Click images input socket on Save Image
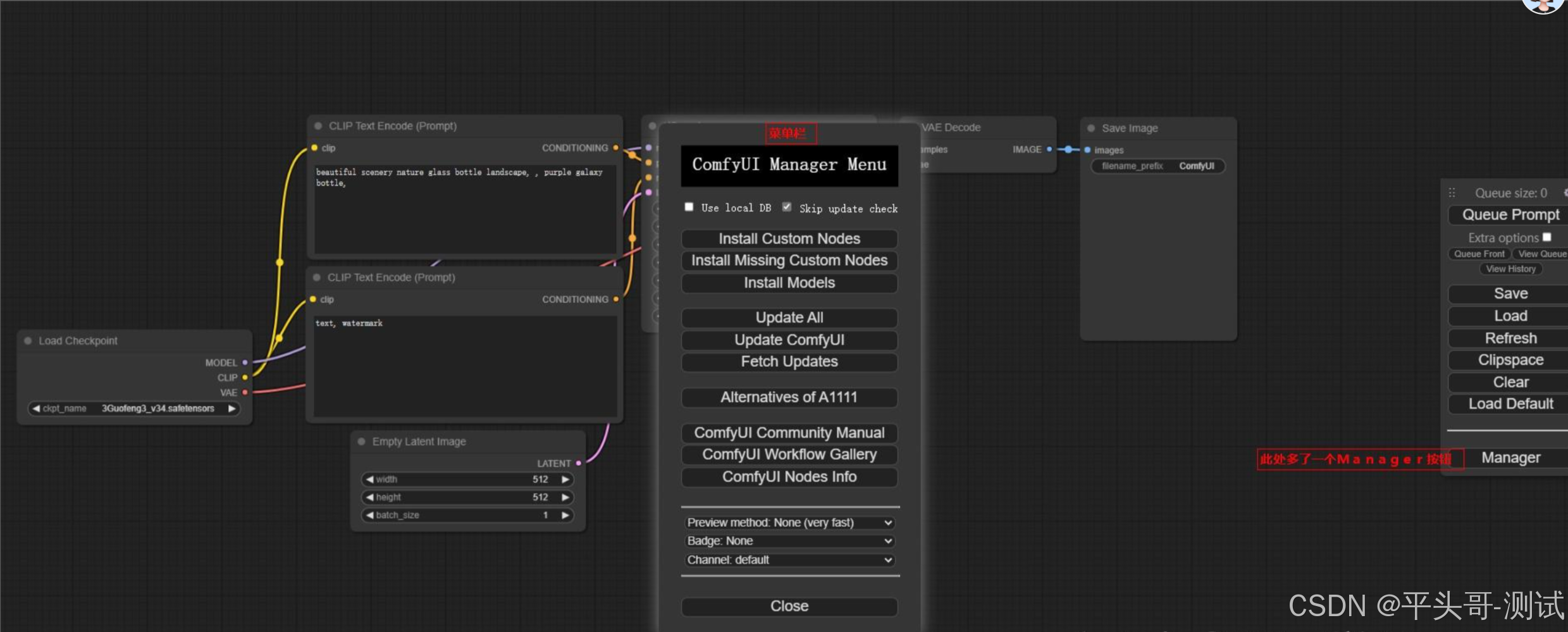The image size is (1568, 632). coord(1087,150)
